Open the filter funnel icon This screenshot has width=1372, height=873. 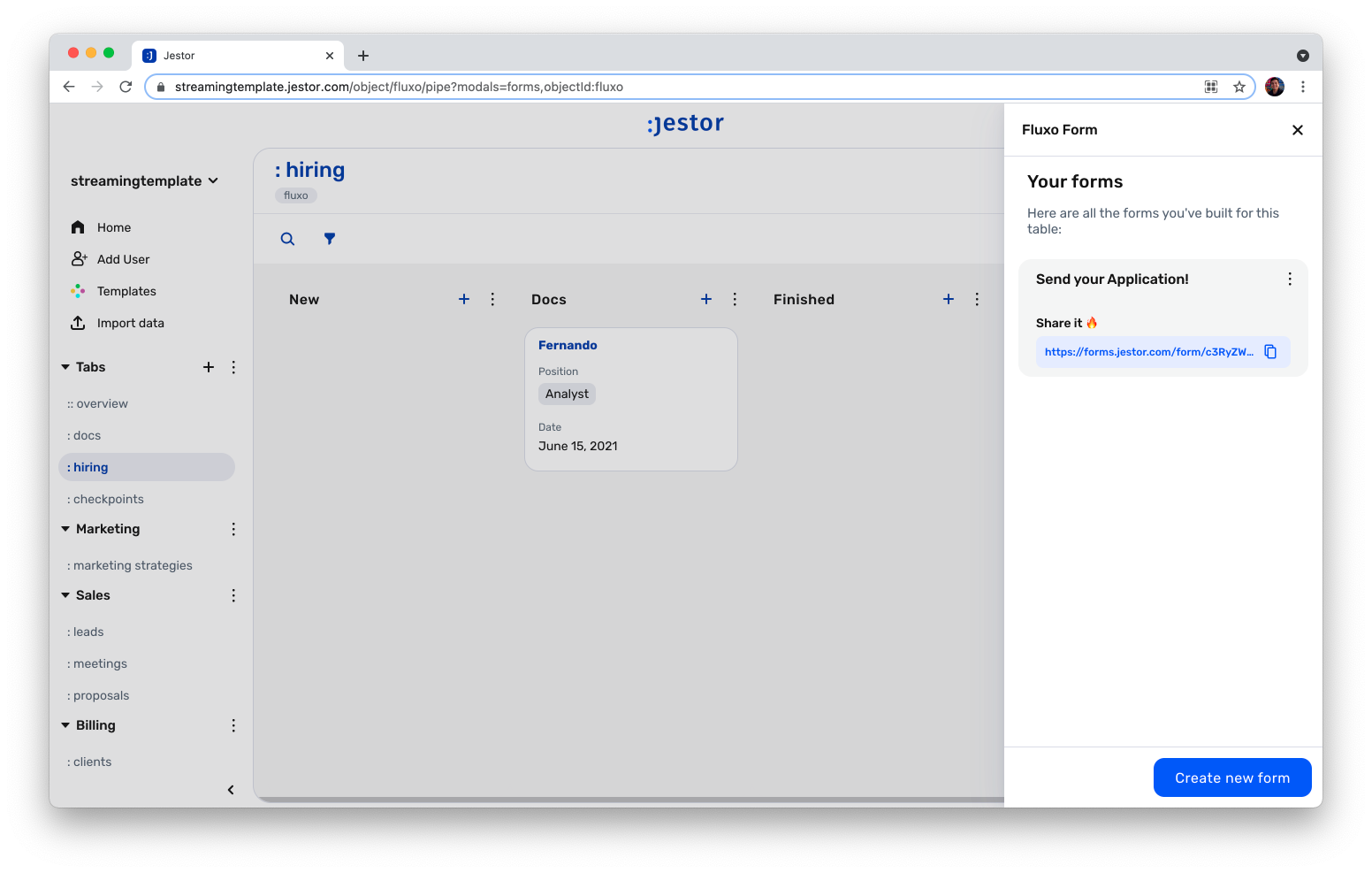(x=330, y=239)
